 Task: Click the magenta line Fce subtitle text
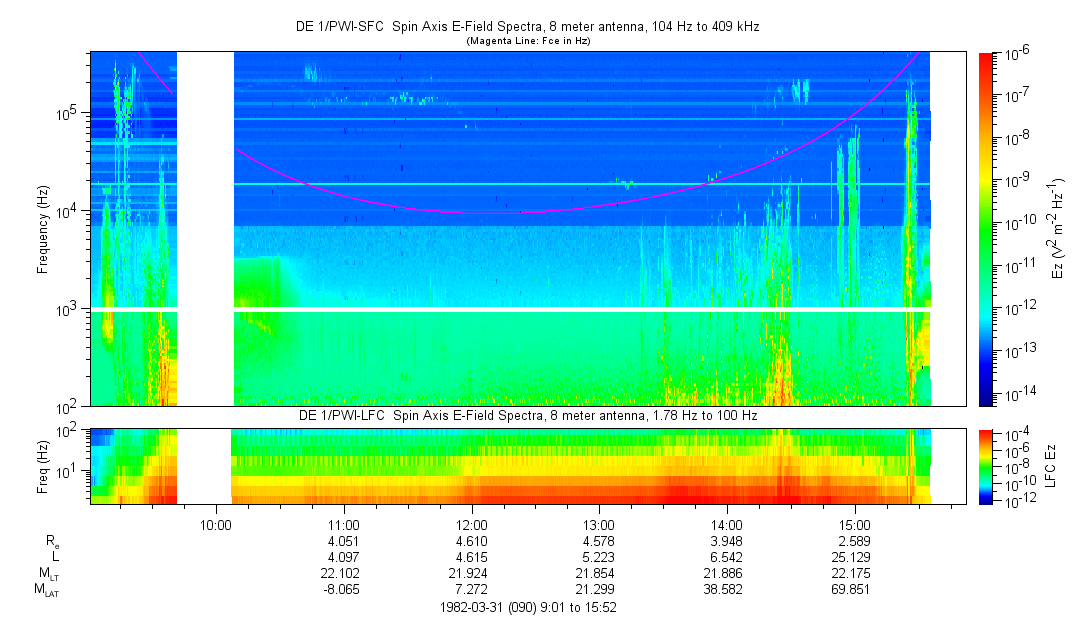pos(527,41)
